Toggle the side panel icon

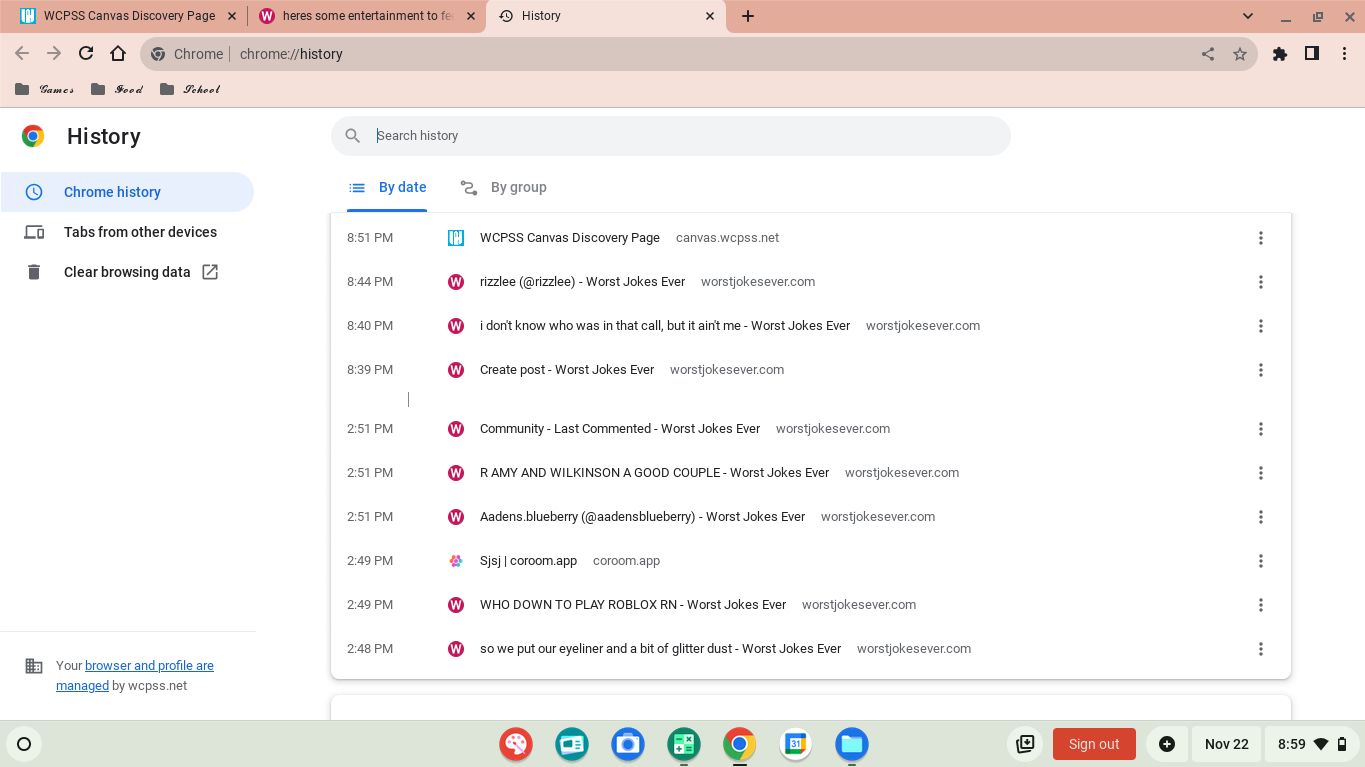pyautogui.click(x=1312, y=54)
